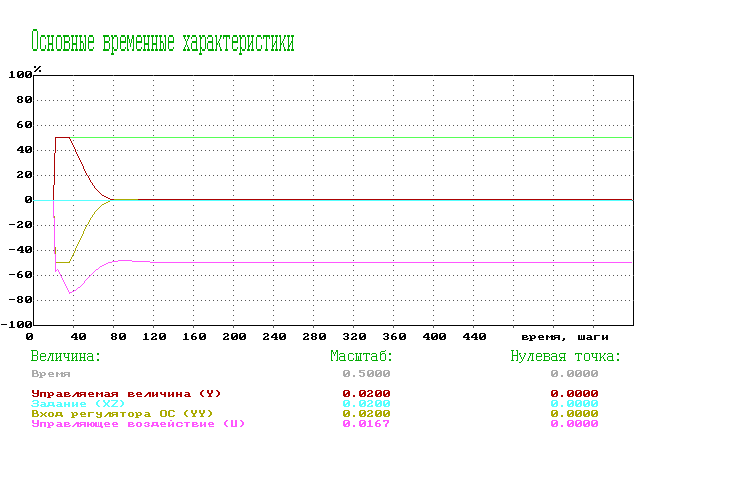
Task: Click the magenta zero point value 0.0000
Action: [574, 423]
